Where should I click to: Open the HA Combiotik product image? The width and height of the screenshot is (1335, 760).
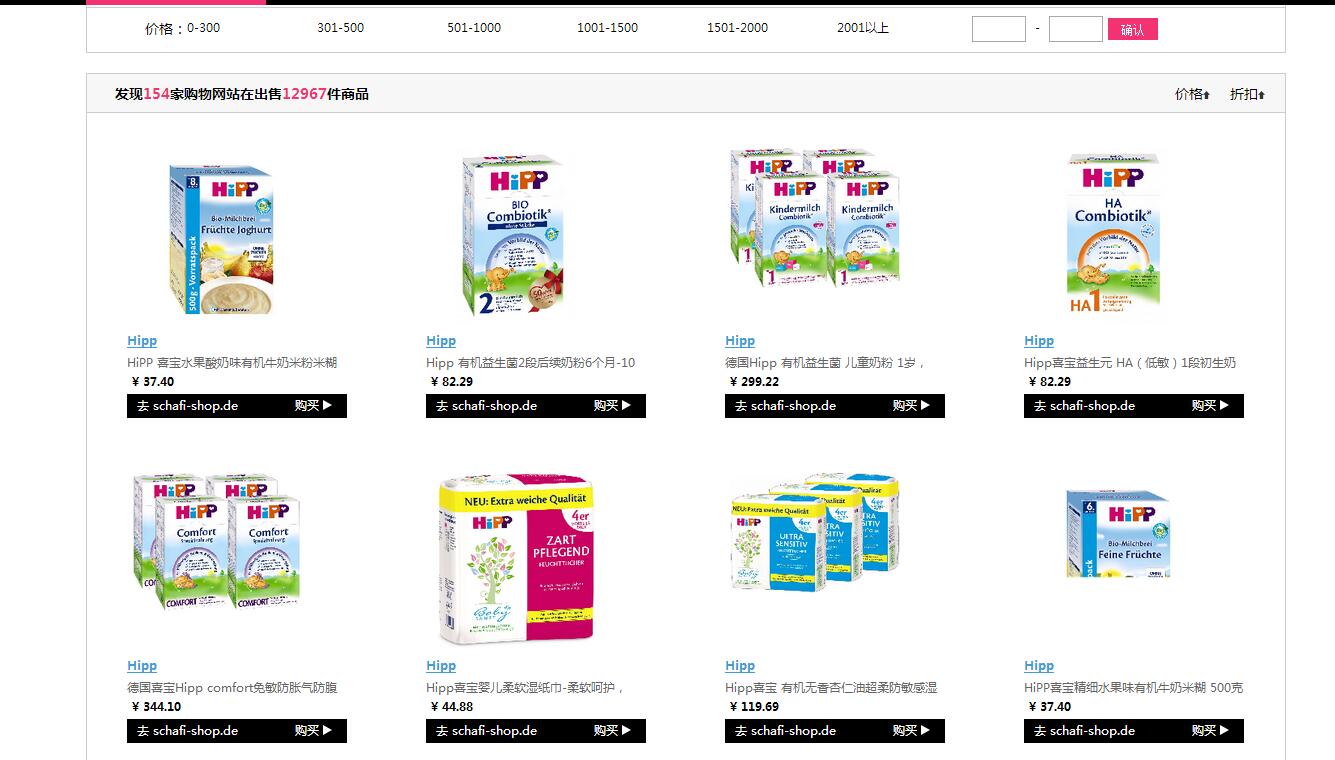pyautogui.click(x=1113, y=235)
